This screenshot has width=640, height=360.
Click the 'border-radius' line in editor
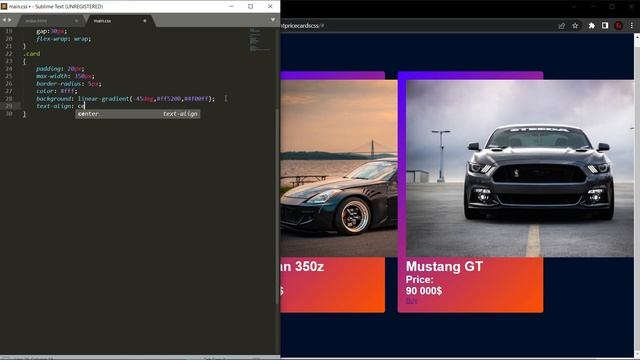(x=69, y=84)
